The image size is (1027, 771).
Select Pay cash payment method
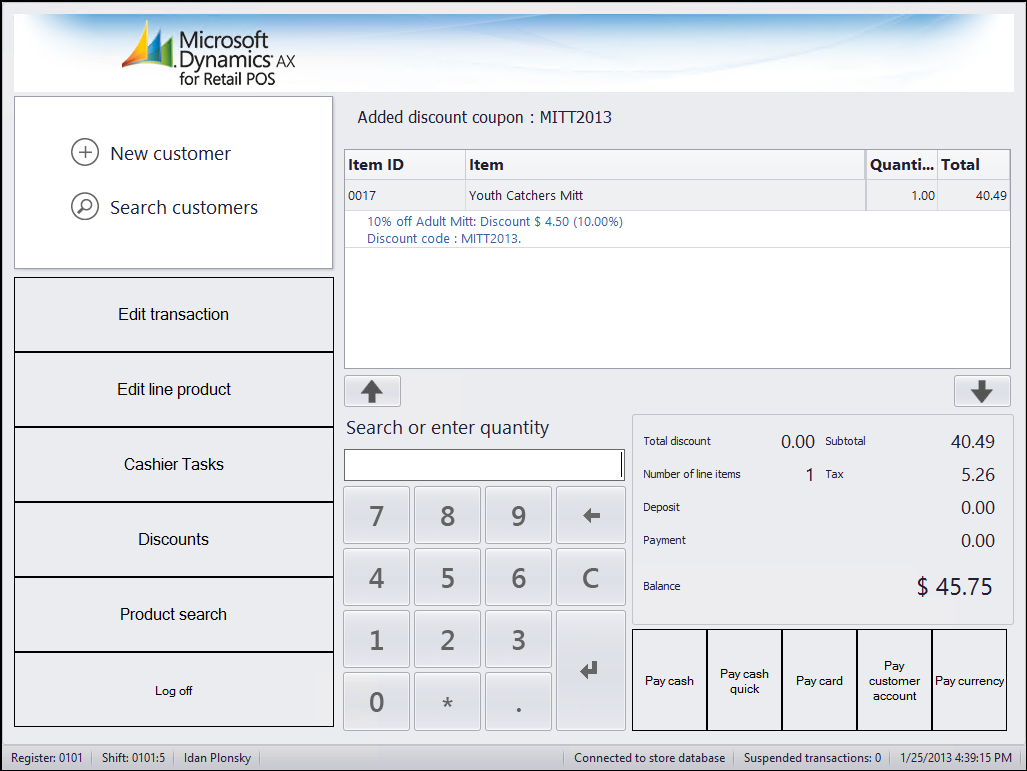669,680
